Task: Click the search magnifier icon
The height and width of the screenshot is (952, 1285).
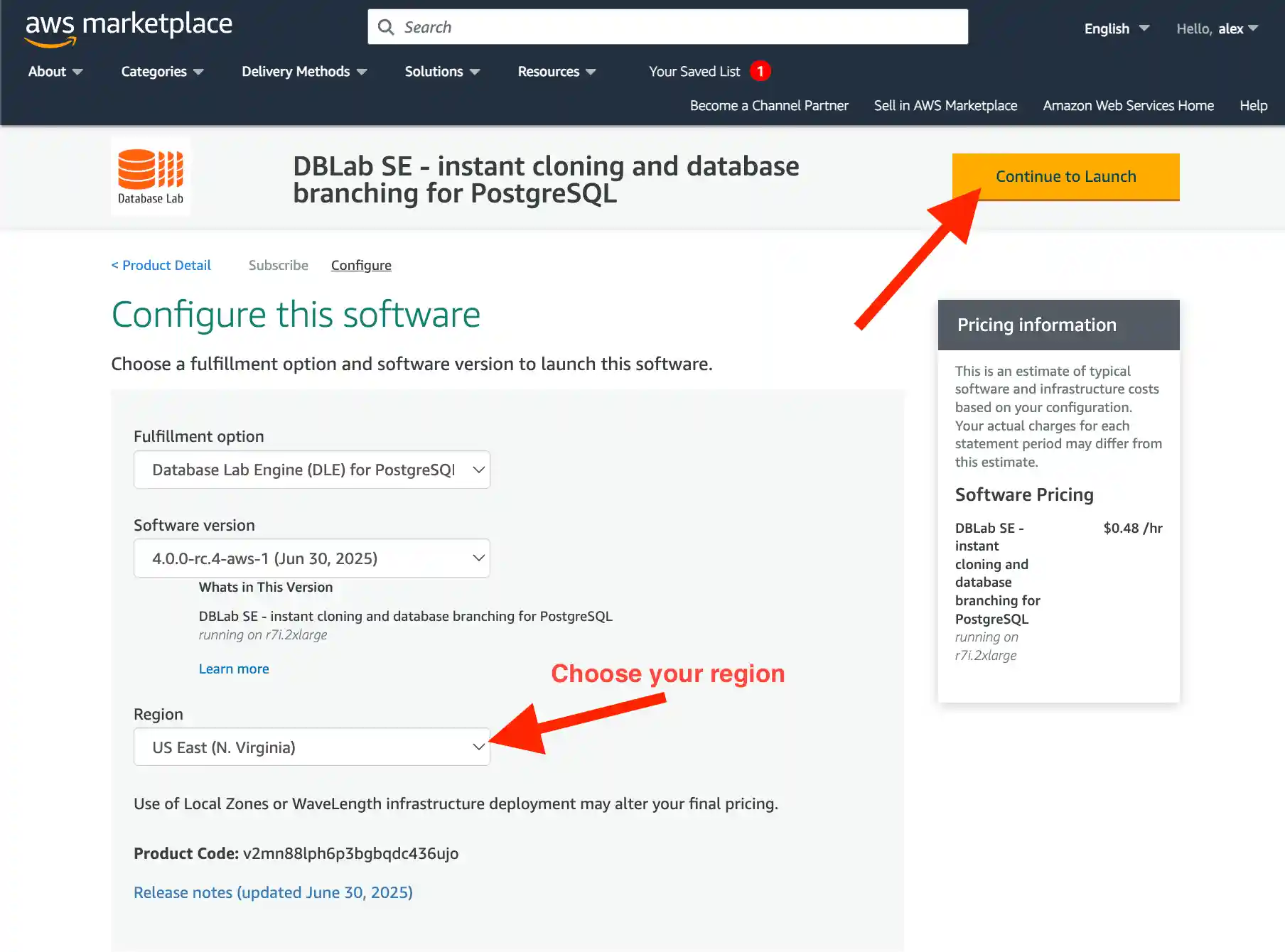Action: click(x=386, y=26)
